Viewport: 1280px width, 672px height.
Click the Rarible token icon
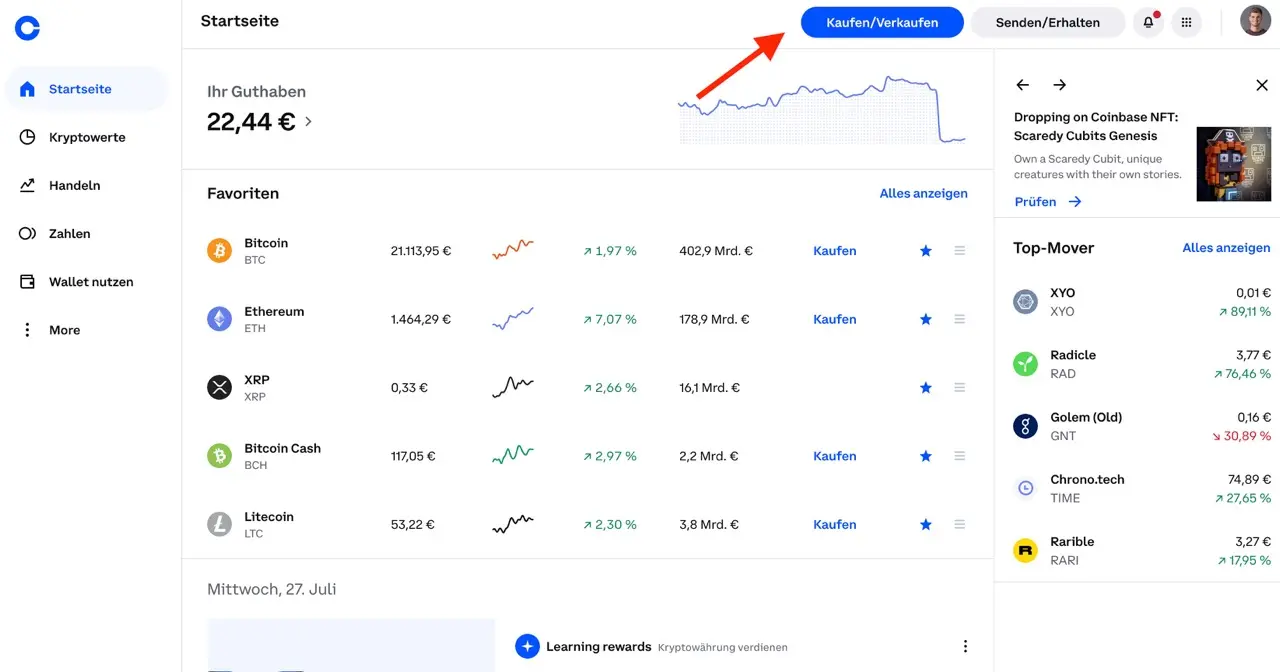tap(1025, 550)
